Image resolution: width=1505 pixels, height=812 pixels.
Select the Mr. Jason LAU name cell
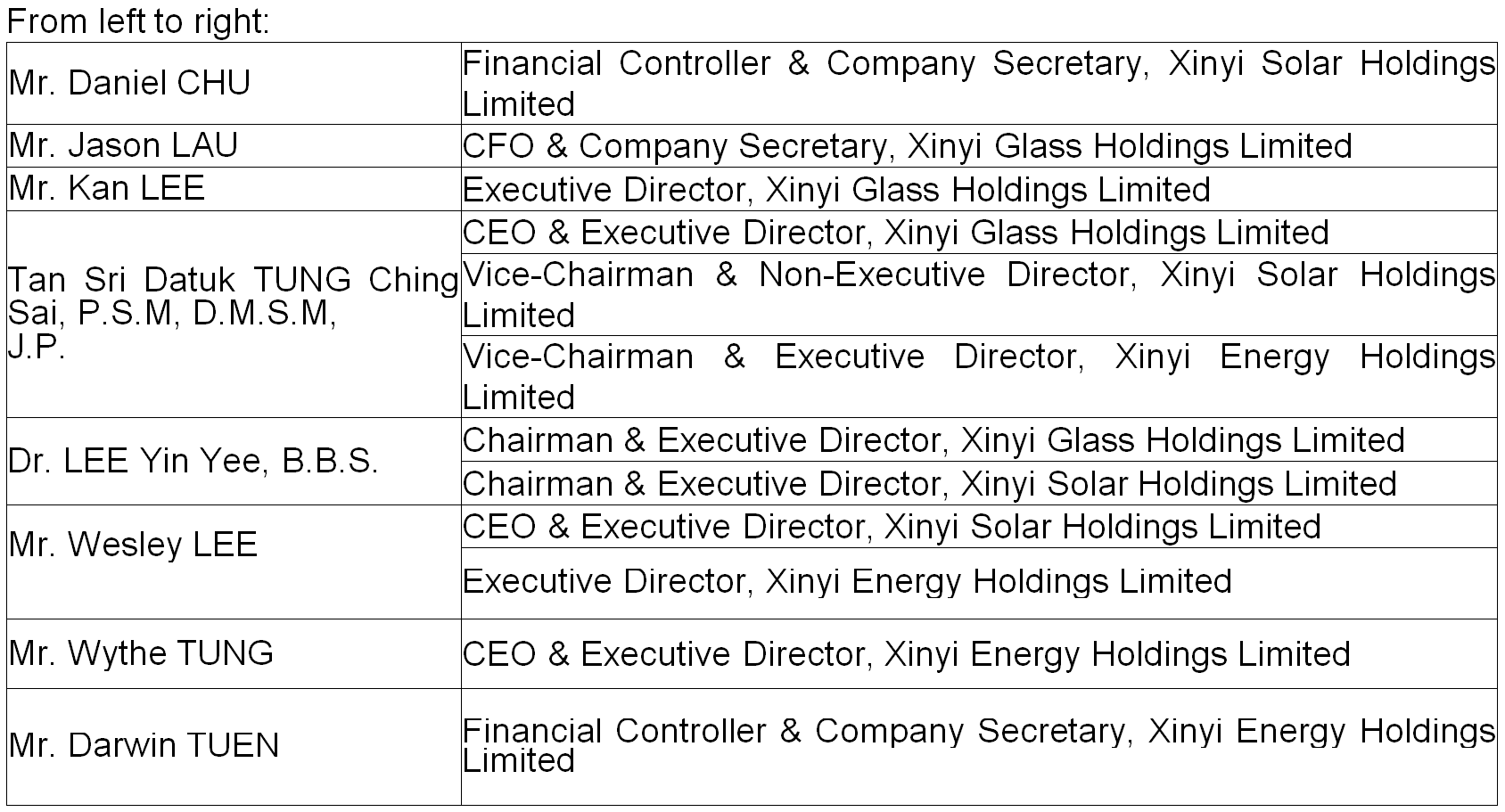click(124, 145)
